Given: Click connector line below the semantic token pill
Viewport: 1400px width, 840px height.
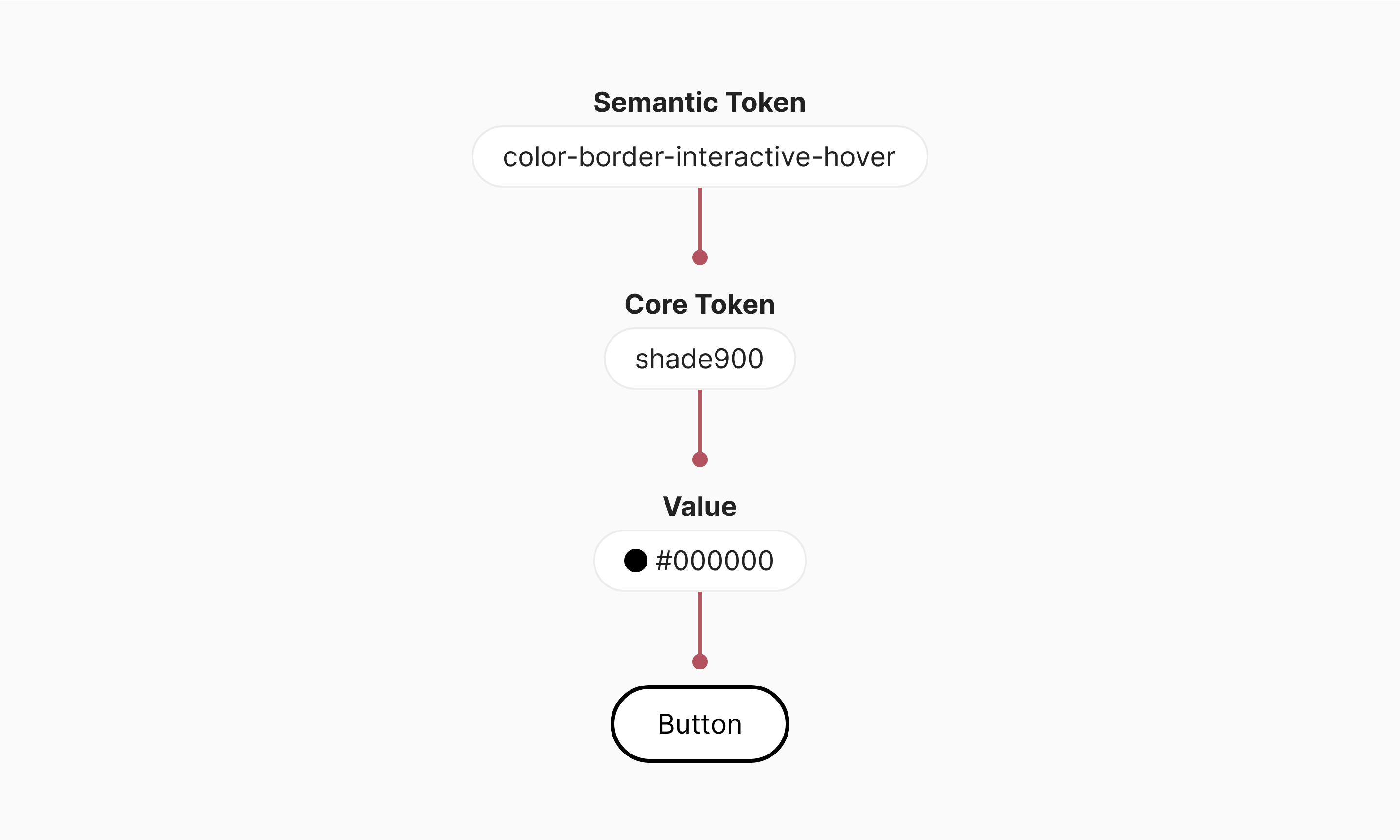Looking at the screenshot, I should click(700, 218).
